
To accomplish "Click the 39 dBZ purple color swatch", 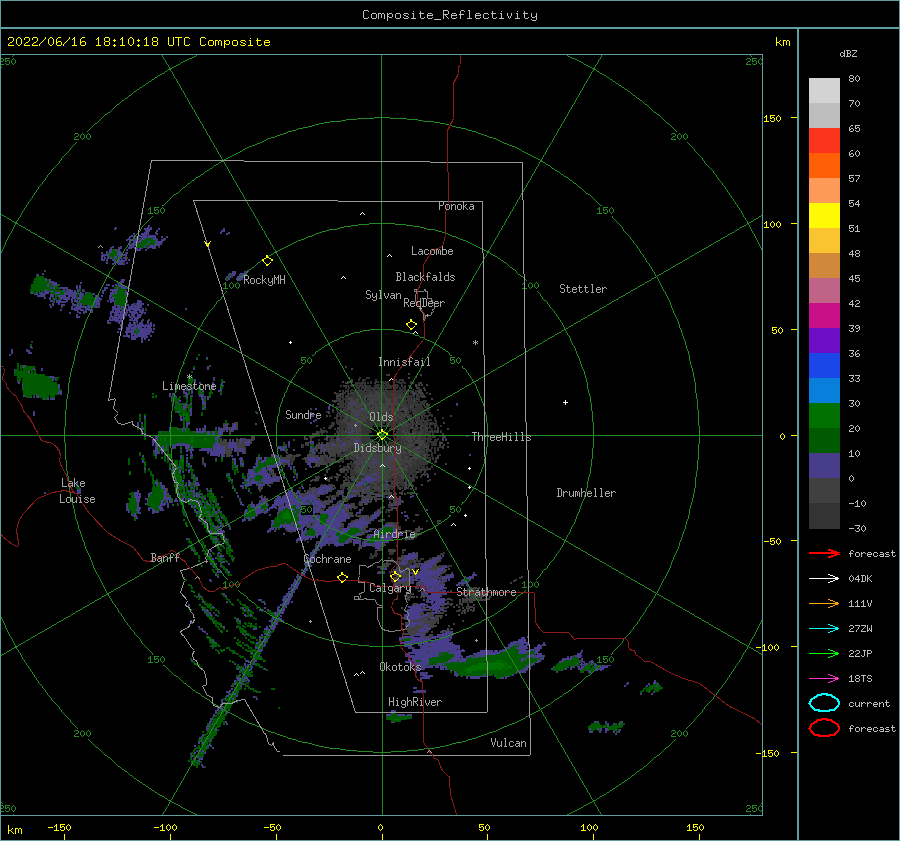I will point(824,340).
